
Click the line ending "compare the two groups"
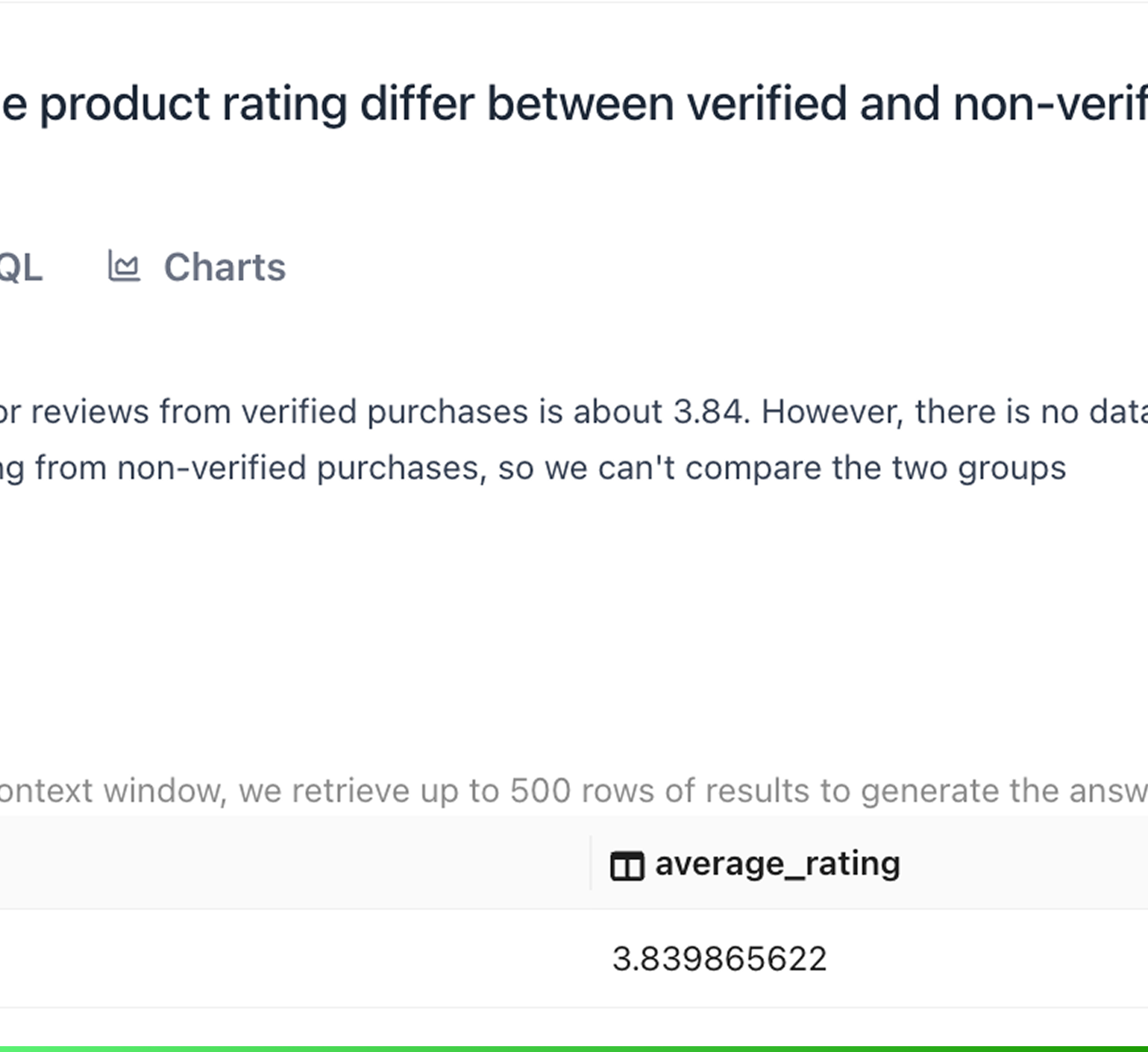click(533, 468)
